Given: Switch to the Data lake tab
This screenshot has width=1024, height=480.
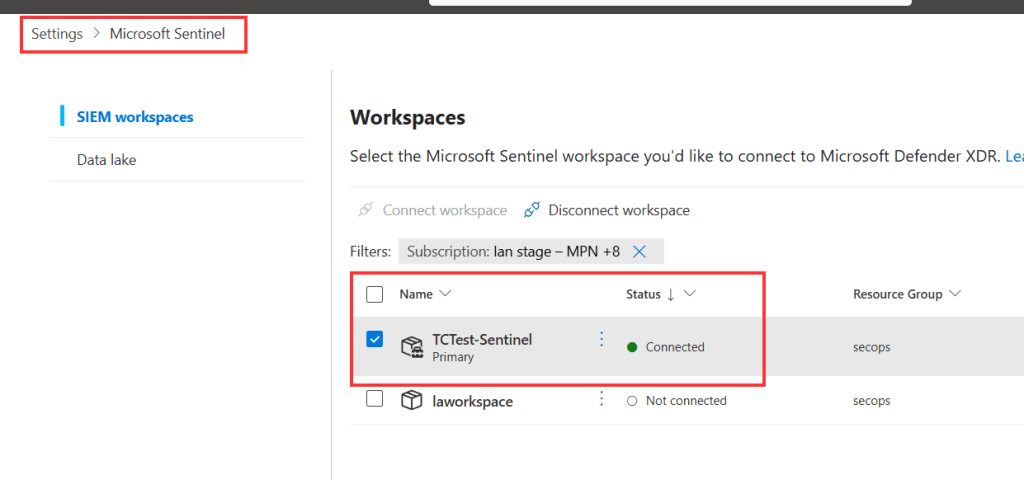Looking at the screenshot, I should click(106, 160).
